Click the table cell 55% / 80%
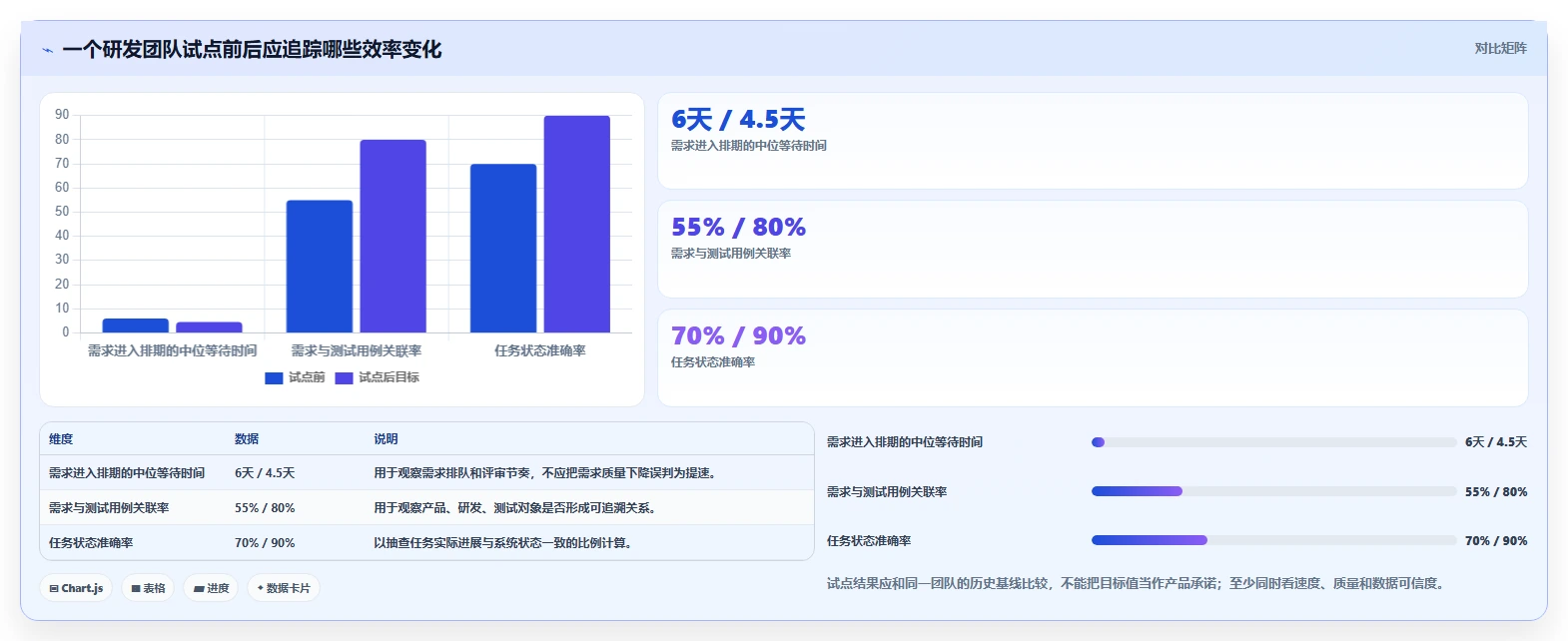 click(265, 508)
